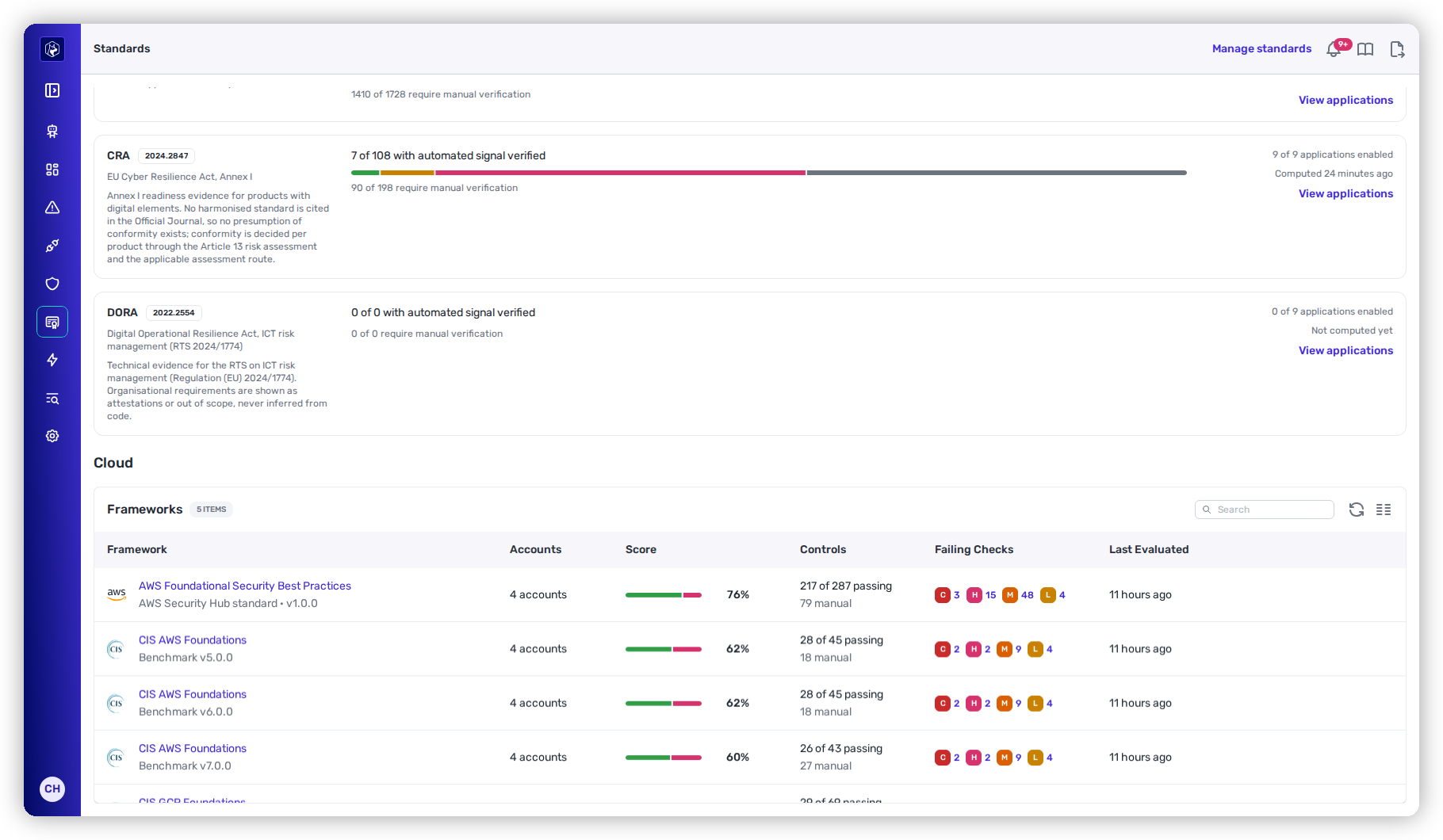The image size is (1443, 840).
Task: Open the robot assistant sidebar icon
Action: tap(52, 132)
